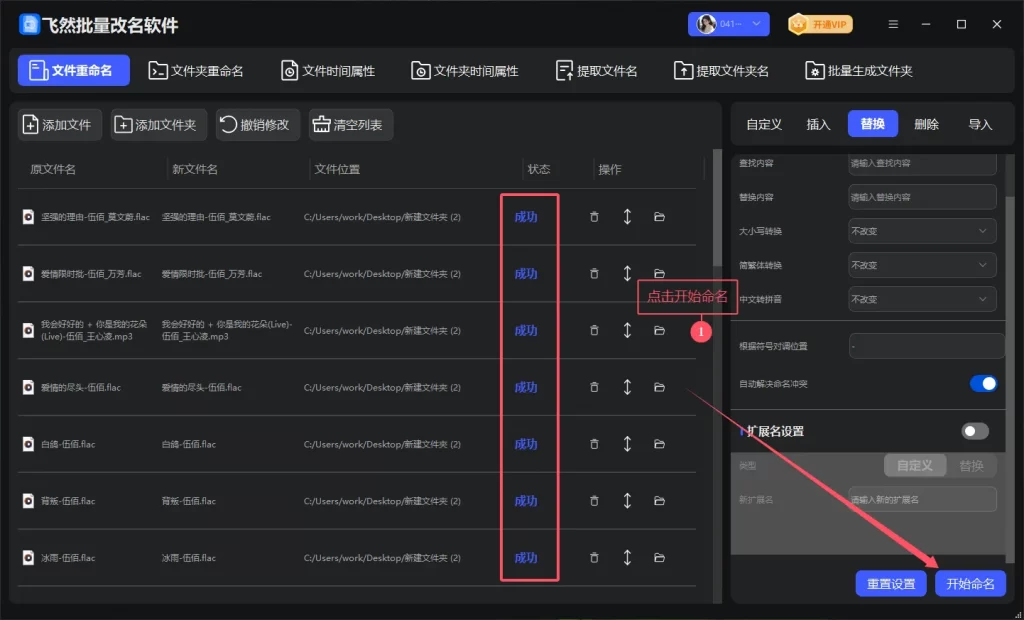Viewport: 1024px width, 620px height.
Task: Click the 撤销修改 undo button
Action: point(256,125)
